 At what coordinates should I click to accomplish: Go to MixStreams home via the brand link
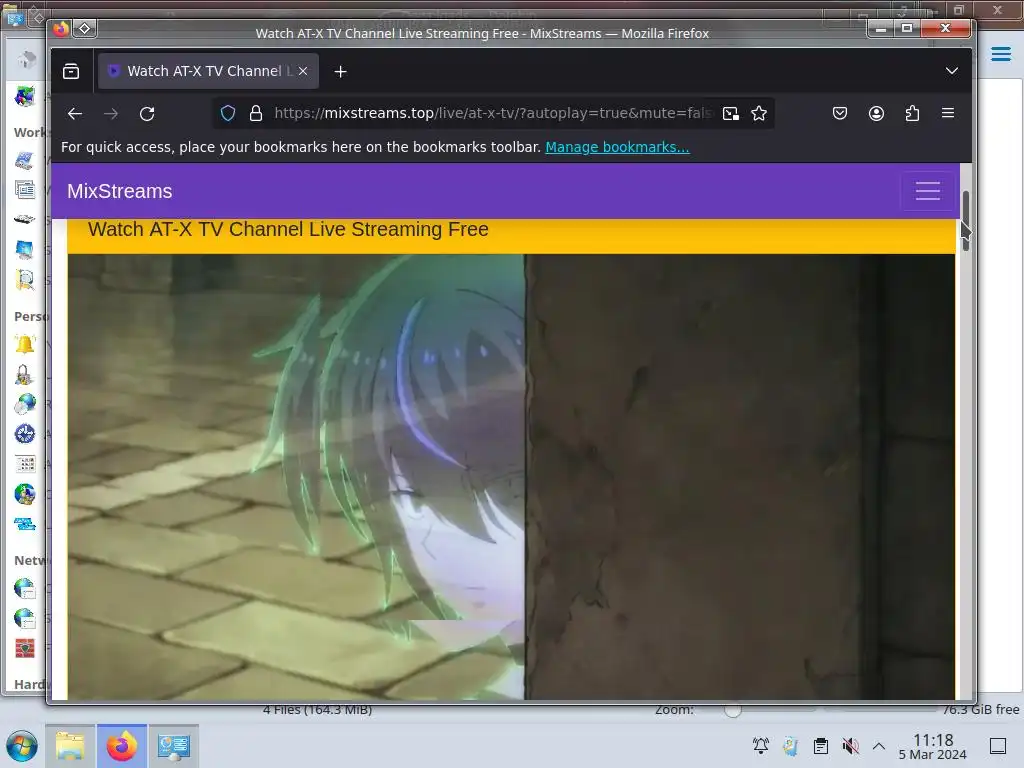pyautogui.click(x=120, y=191)
